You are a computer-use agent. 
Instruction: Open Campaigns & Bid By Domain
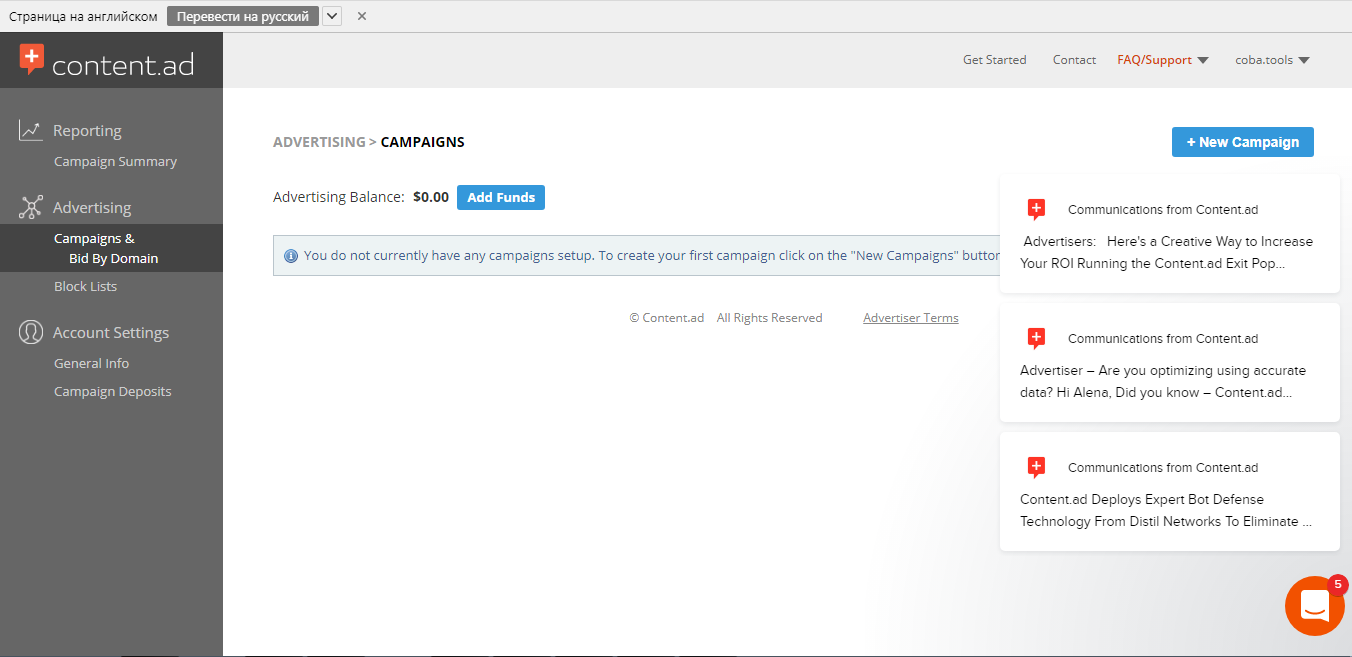click(x=111, y=248)
